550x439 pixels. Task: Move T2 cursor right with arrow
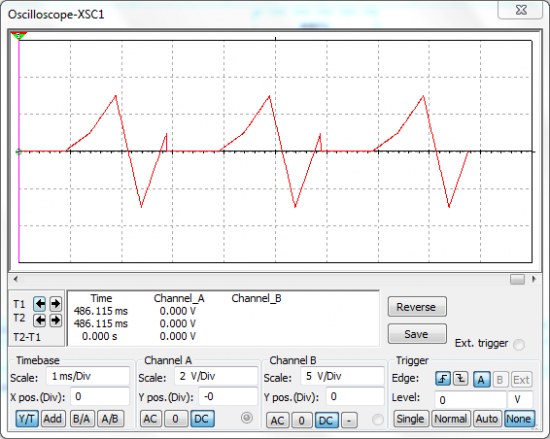[55, 320]
